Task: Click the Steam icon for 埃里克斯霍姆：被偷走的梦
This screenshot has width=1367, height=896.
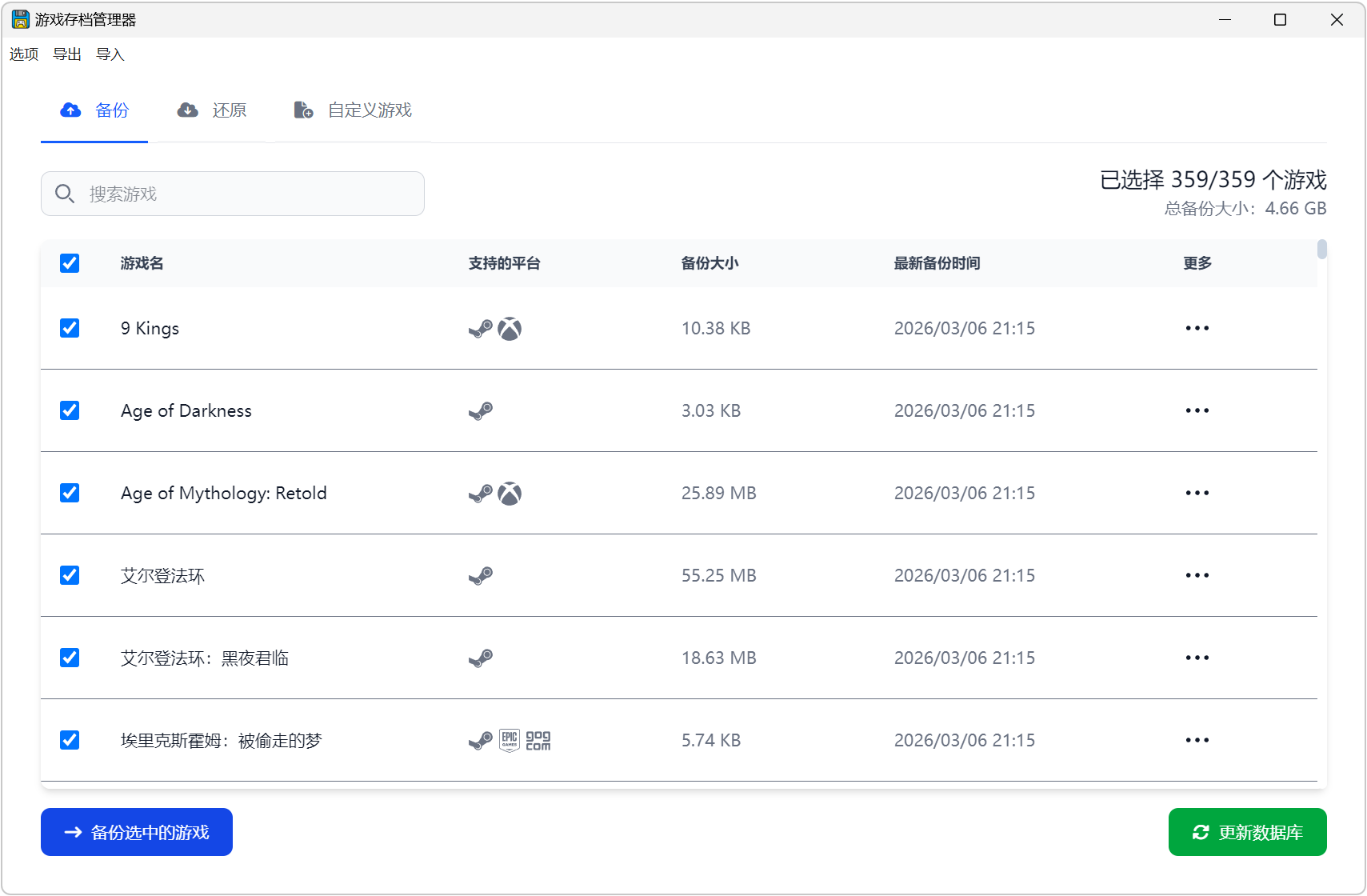Action: tap(481, 741)
